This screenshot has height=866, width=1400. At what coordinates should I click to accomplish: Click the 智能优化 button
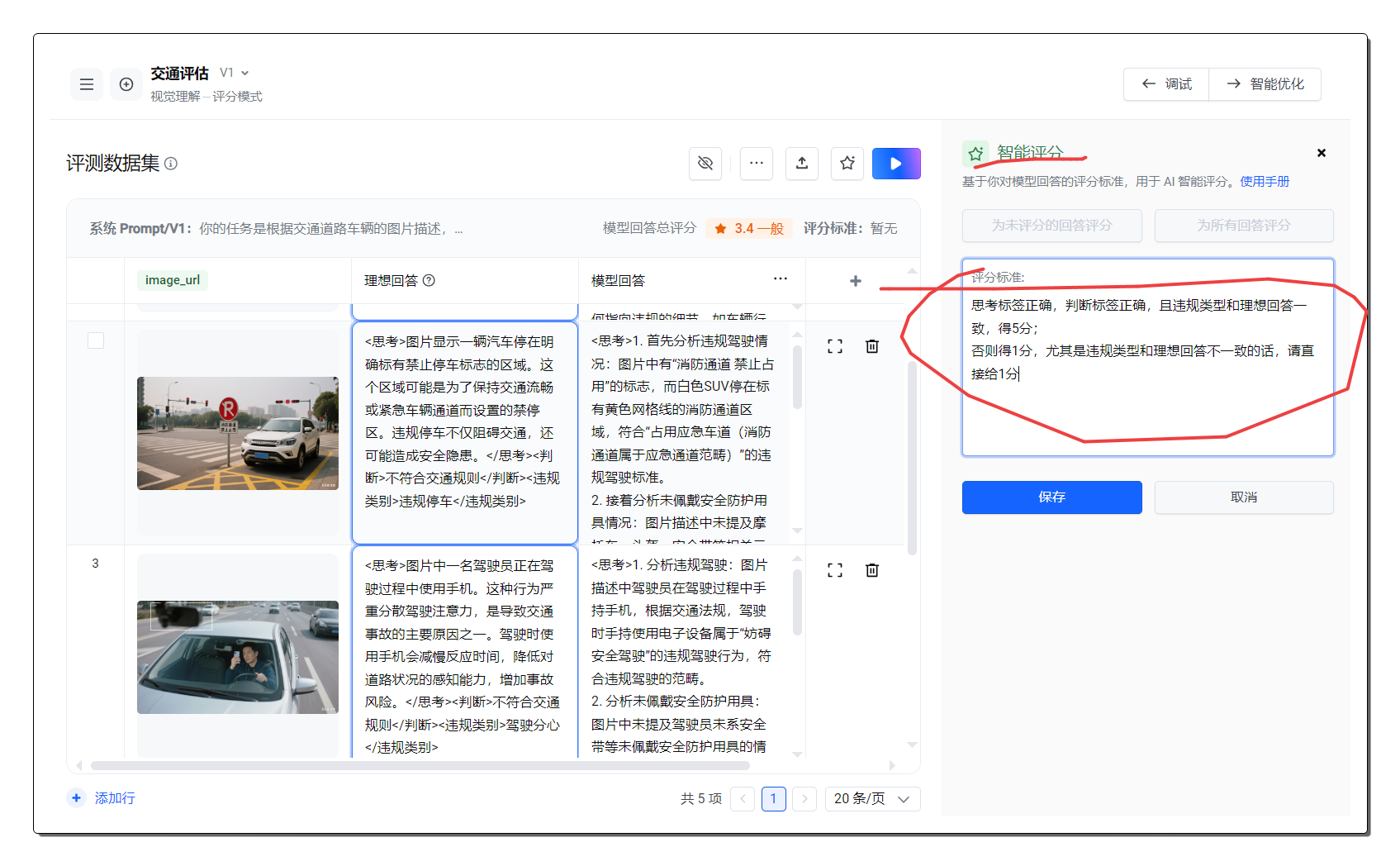(1265, 84)
